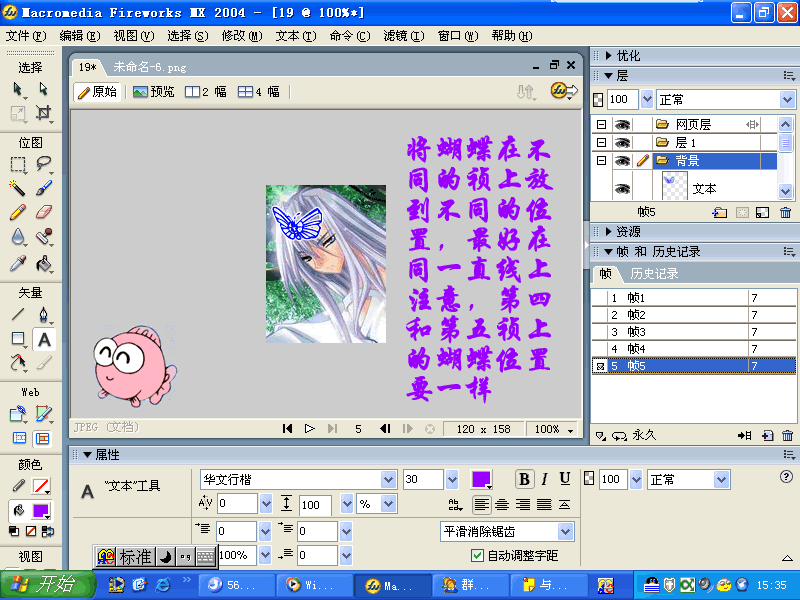
Task: Select the Subselection tool
Action: pos(43,89)
